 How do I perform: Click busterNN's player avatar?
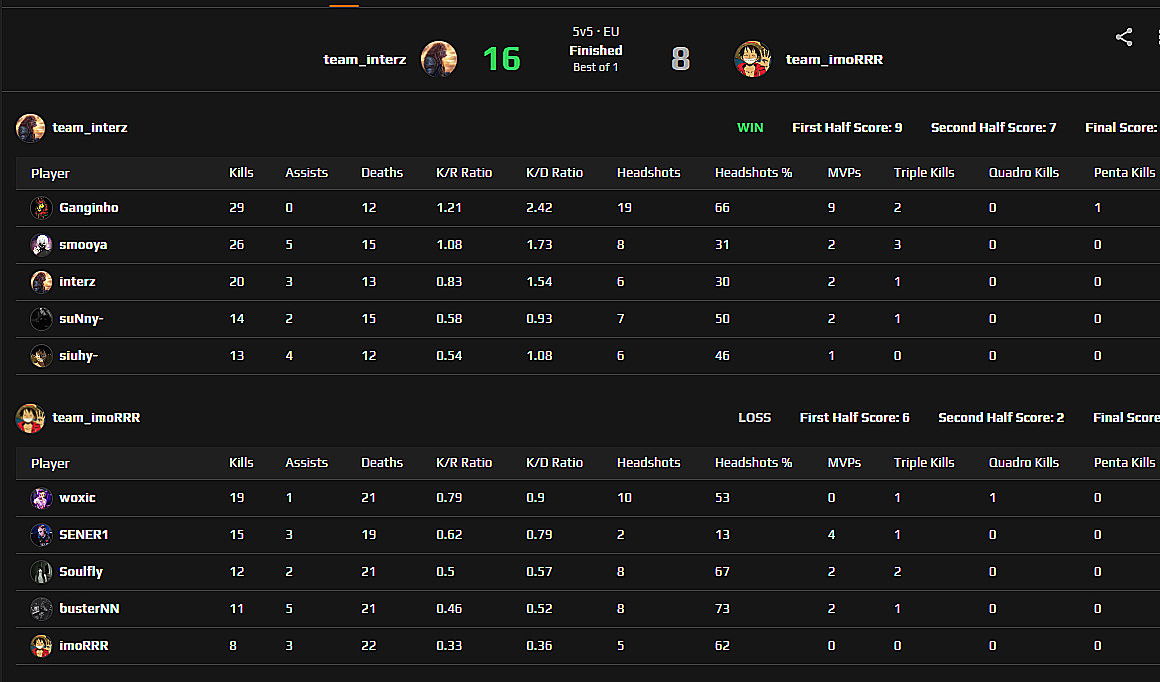pos(41,608)
